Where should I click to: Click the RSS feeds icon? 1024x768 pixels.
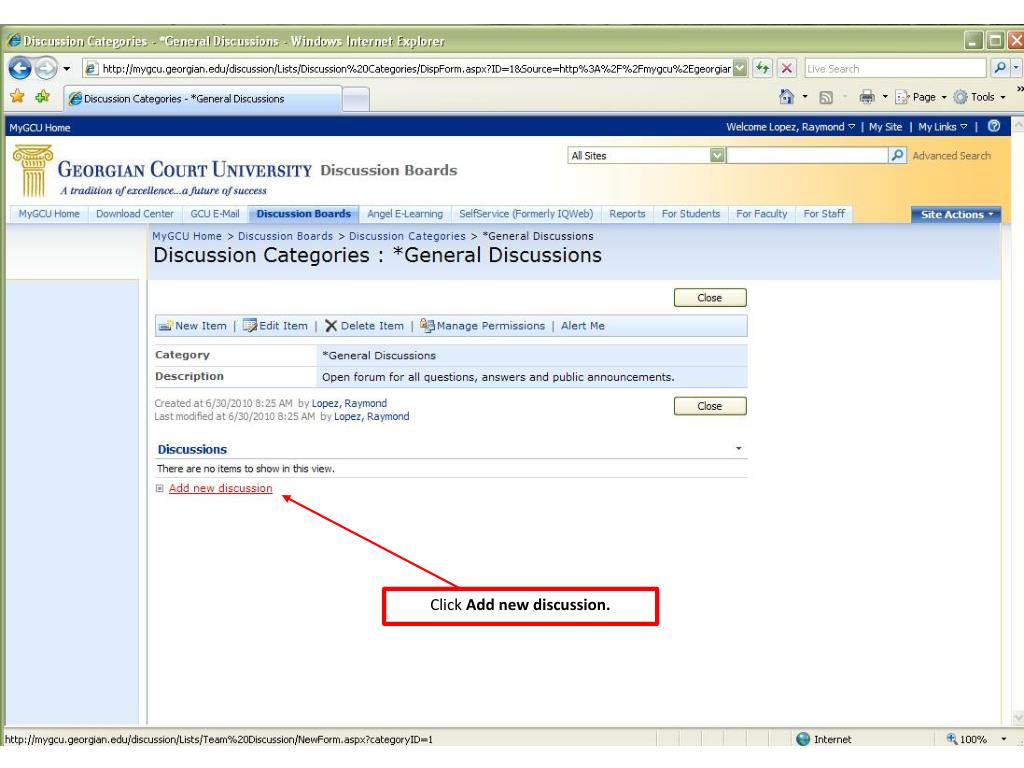(826, 97)
